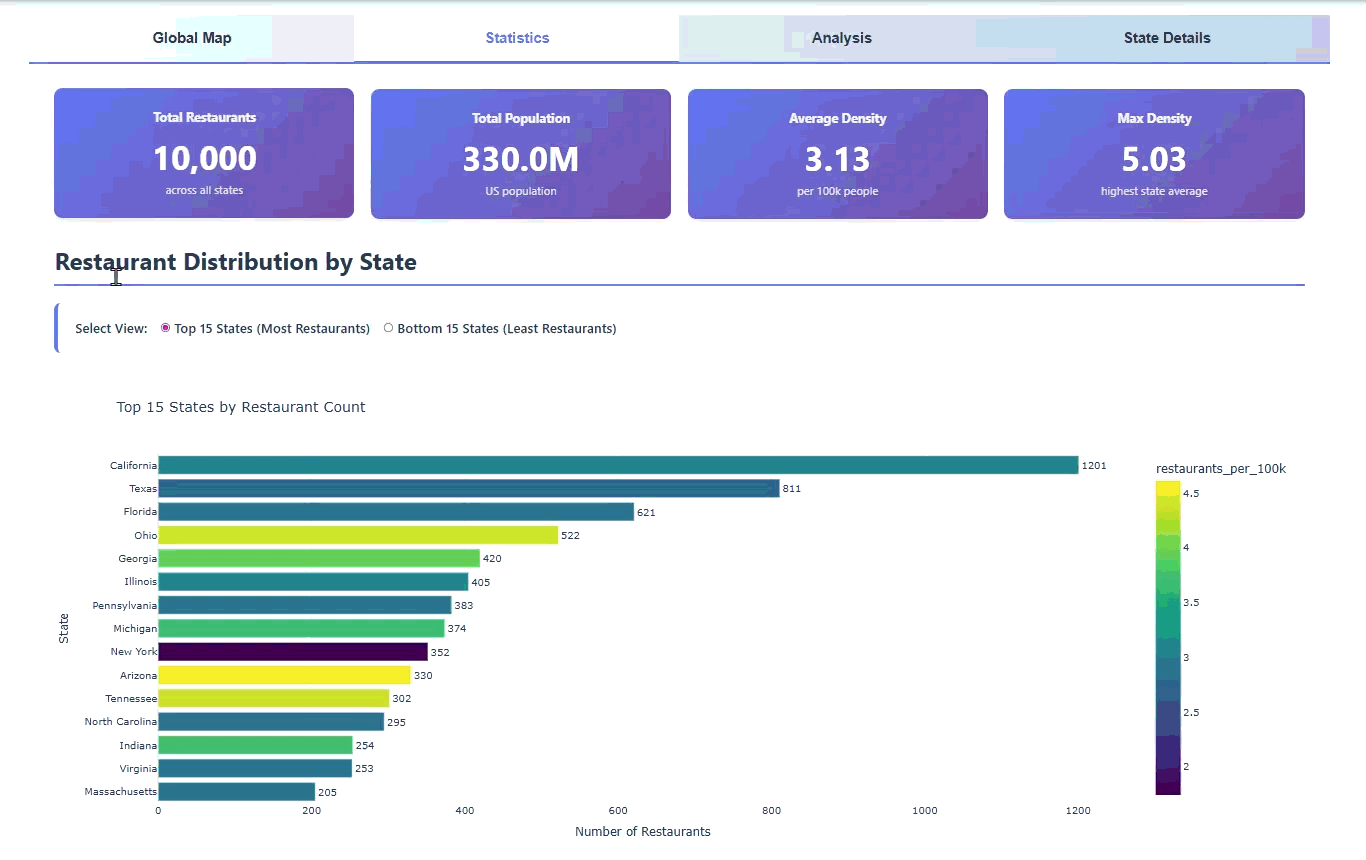The height and width of the screenshot is (860, 1366).
Task: Switch to the Global Map tab
Action: 191,38
